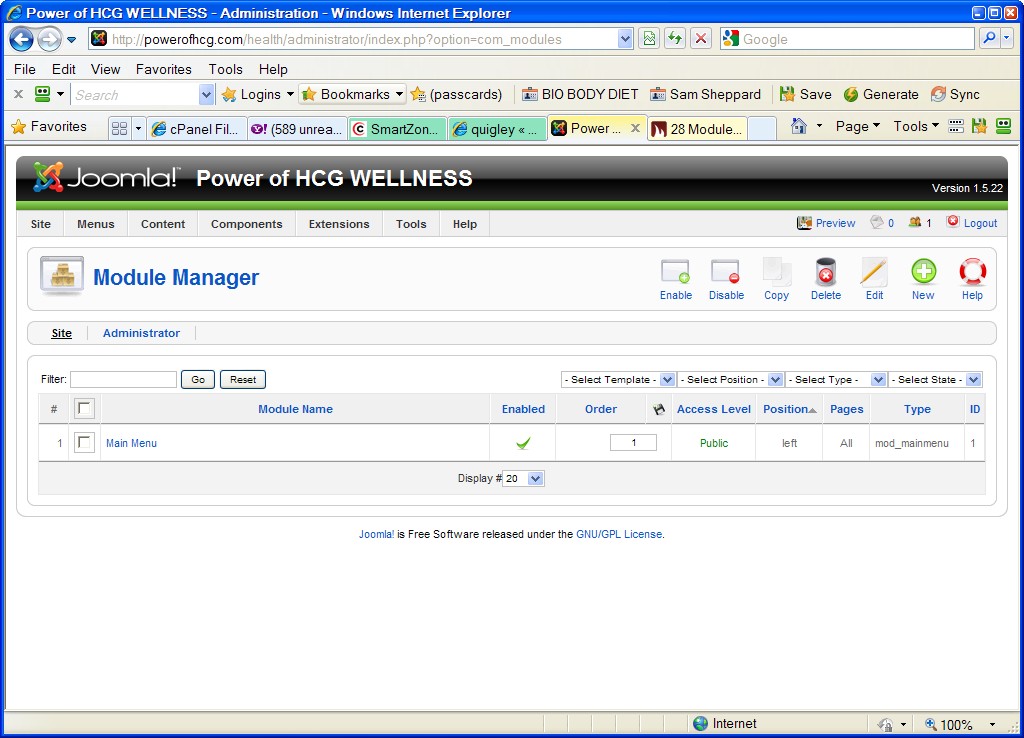Open the Components menu
The image size is (1024, 738).
(246, 224)
